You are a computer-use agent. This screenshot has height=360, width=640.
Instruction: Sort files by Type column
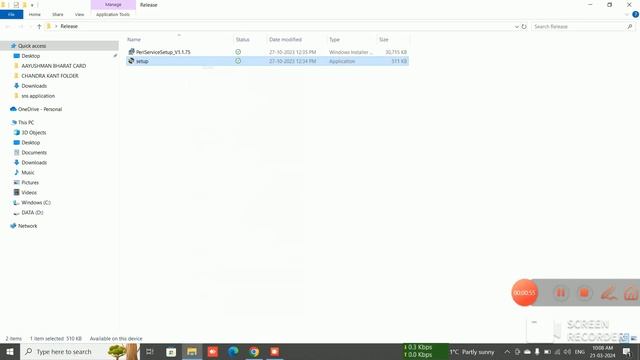[x=334, y=40]
